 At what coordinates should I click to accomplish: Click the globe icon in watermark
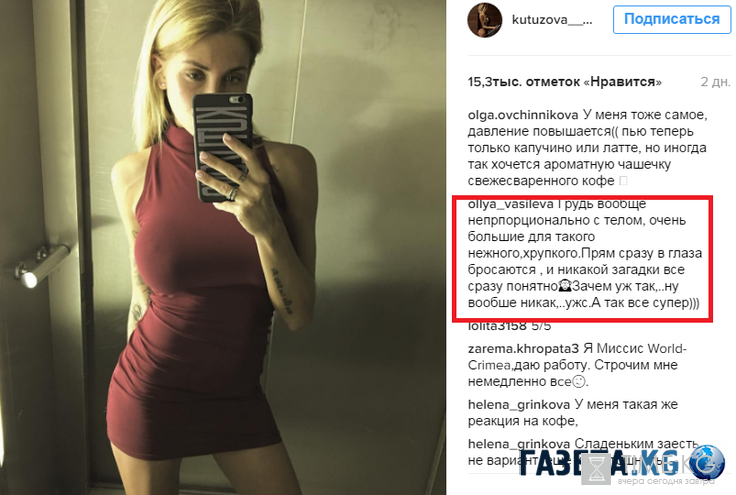pyautogui.click(x=707, y=462)
